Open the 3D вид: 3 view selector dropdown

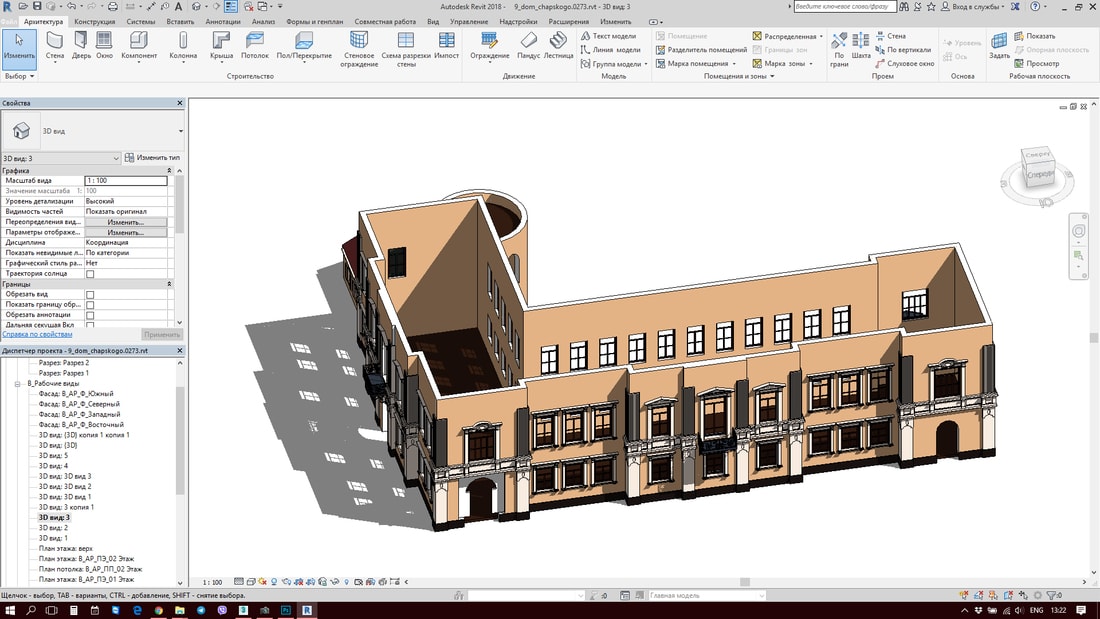pos(116,158)
